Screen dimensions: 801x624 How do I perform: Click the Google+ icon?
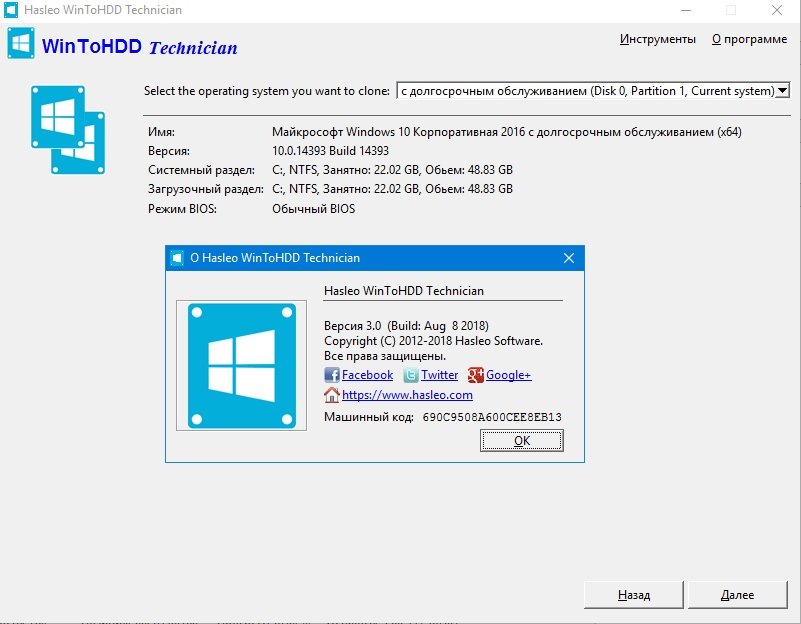[x=476, y=375]
